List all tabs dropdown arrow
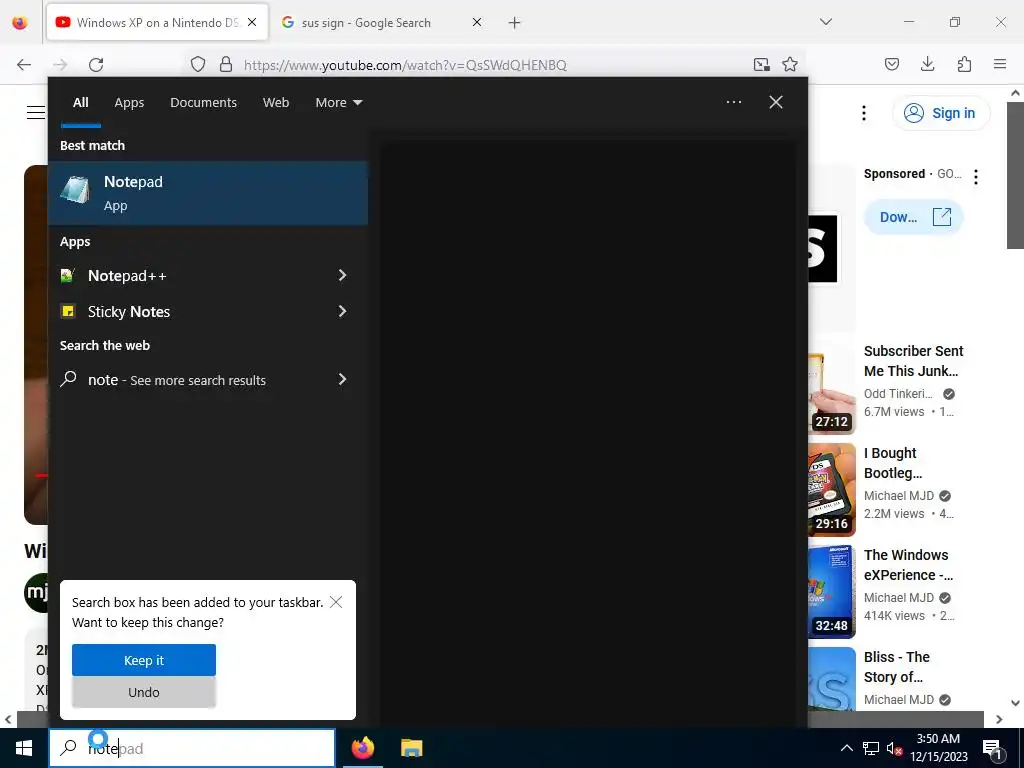This screenshot has height=768, width=1024. click(x=825, y=22)
